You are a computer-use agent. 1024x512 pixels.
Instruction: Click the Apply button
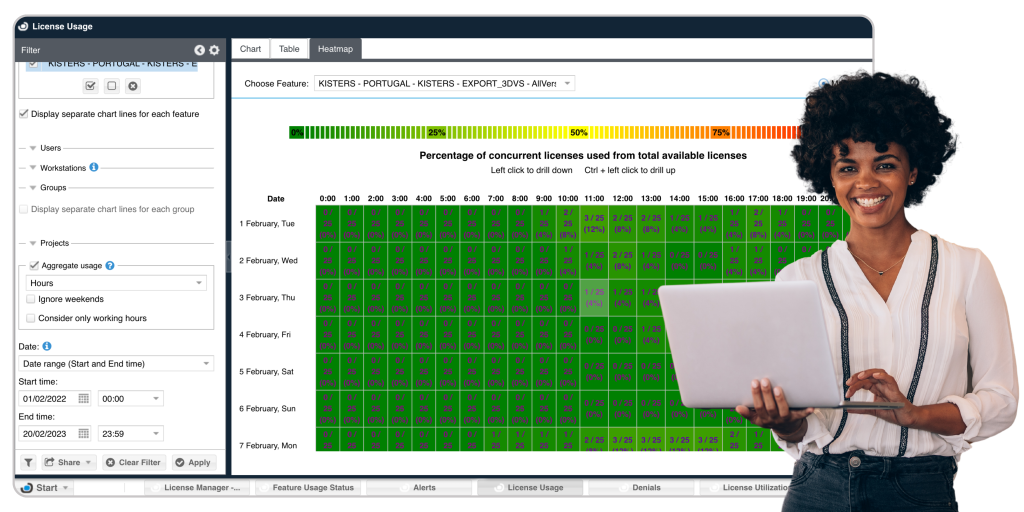(193, 462)
